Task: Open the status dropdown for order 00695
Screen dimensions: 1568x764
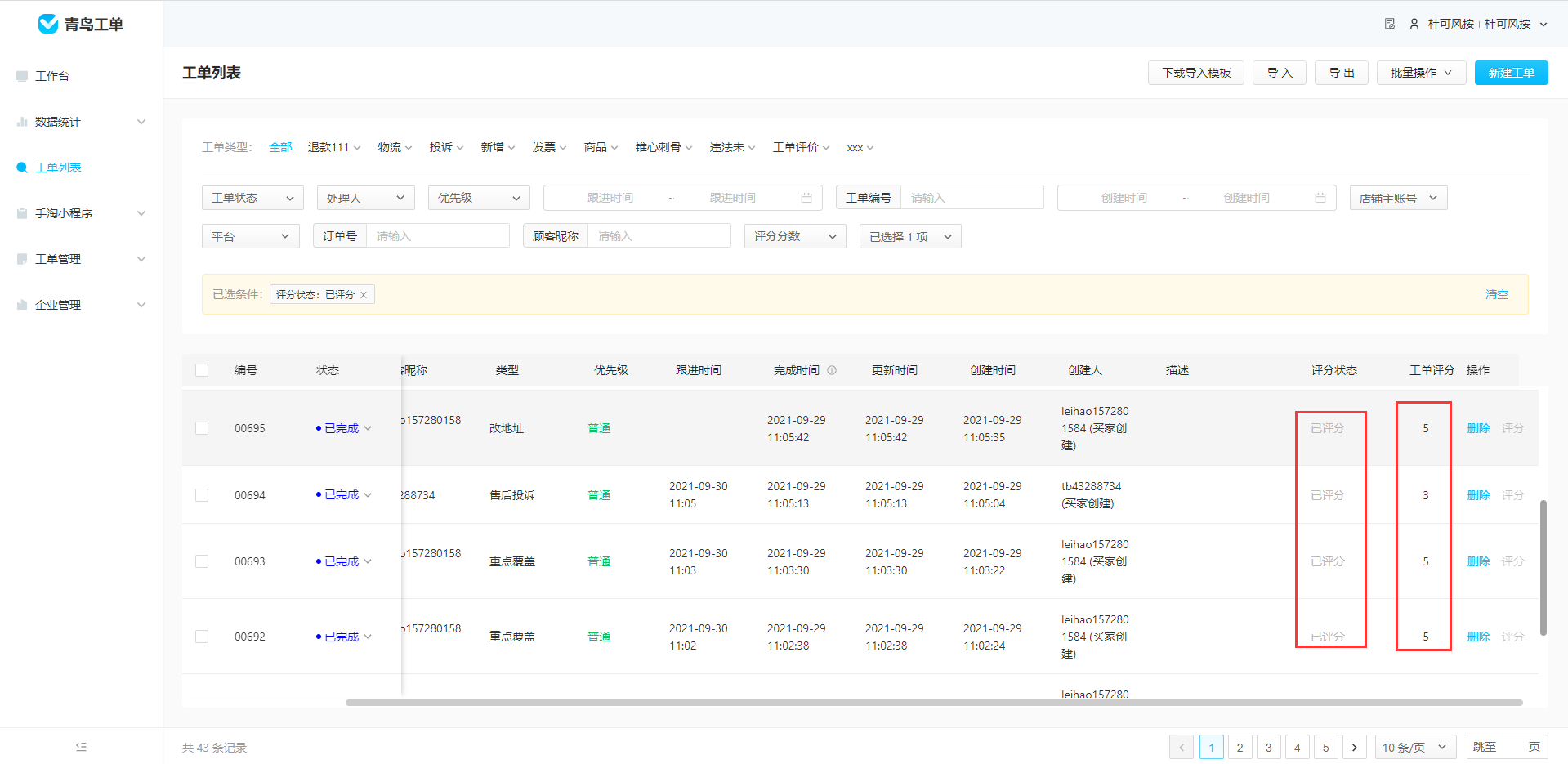Action: pos(368,428)
